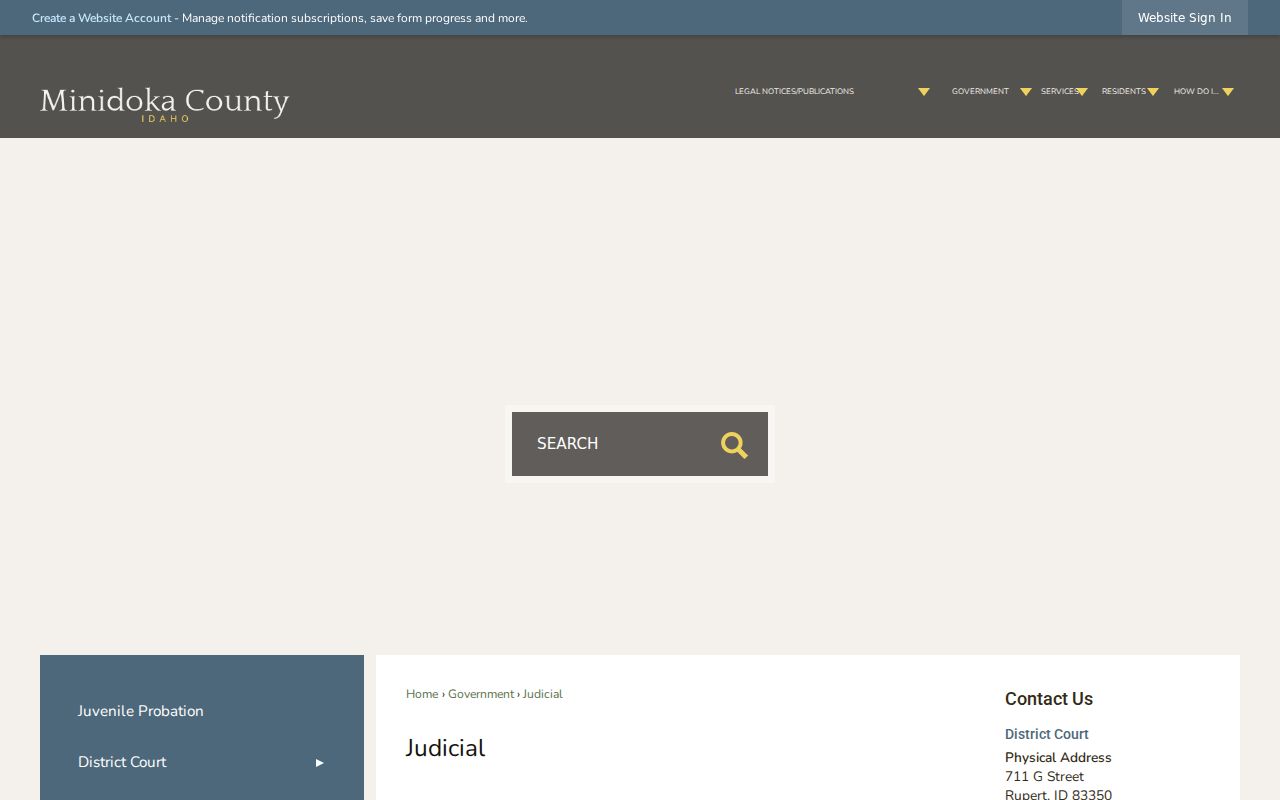
Task: Open the Legal Notices/Publications menu
Action: click(794, 91)
